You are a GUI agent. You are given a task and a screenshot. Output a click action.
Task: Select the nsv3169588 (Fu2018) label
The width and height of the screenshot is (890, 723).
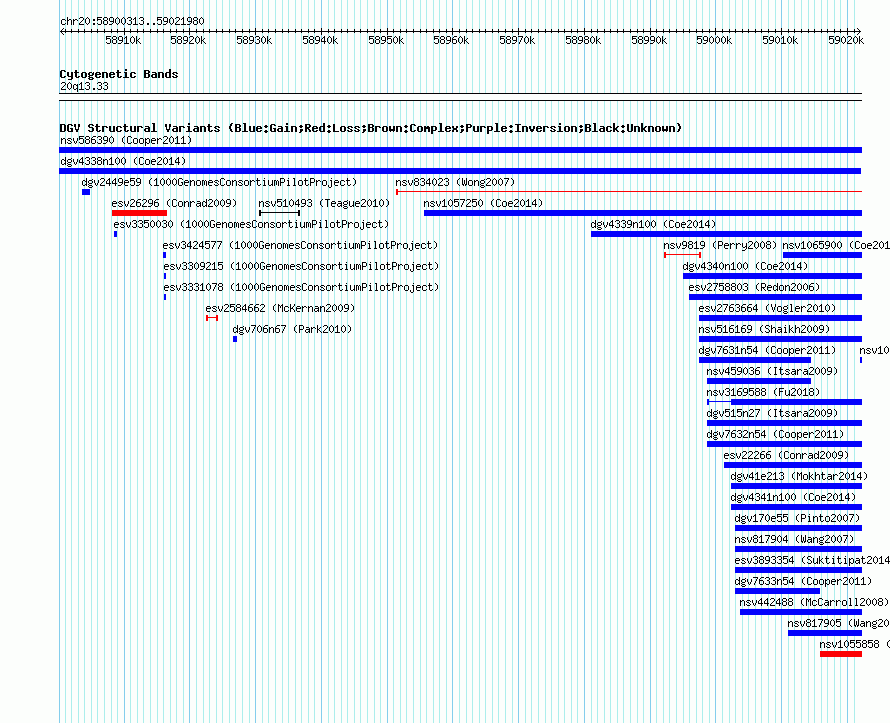[763, 392]
